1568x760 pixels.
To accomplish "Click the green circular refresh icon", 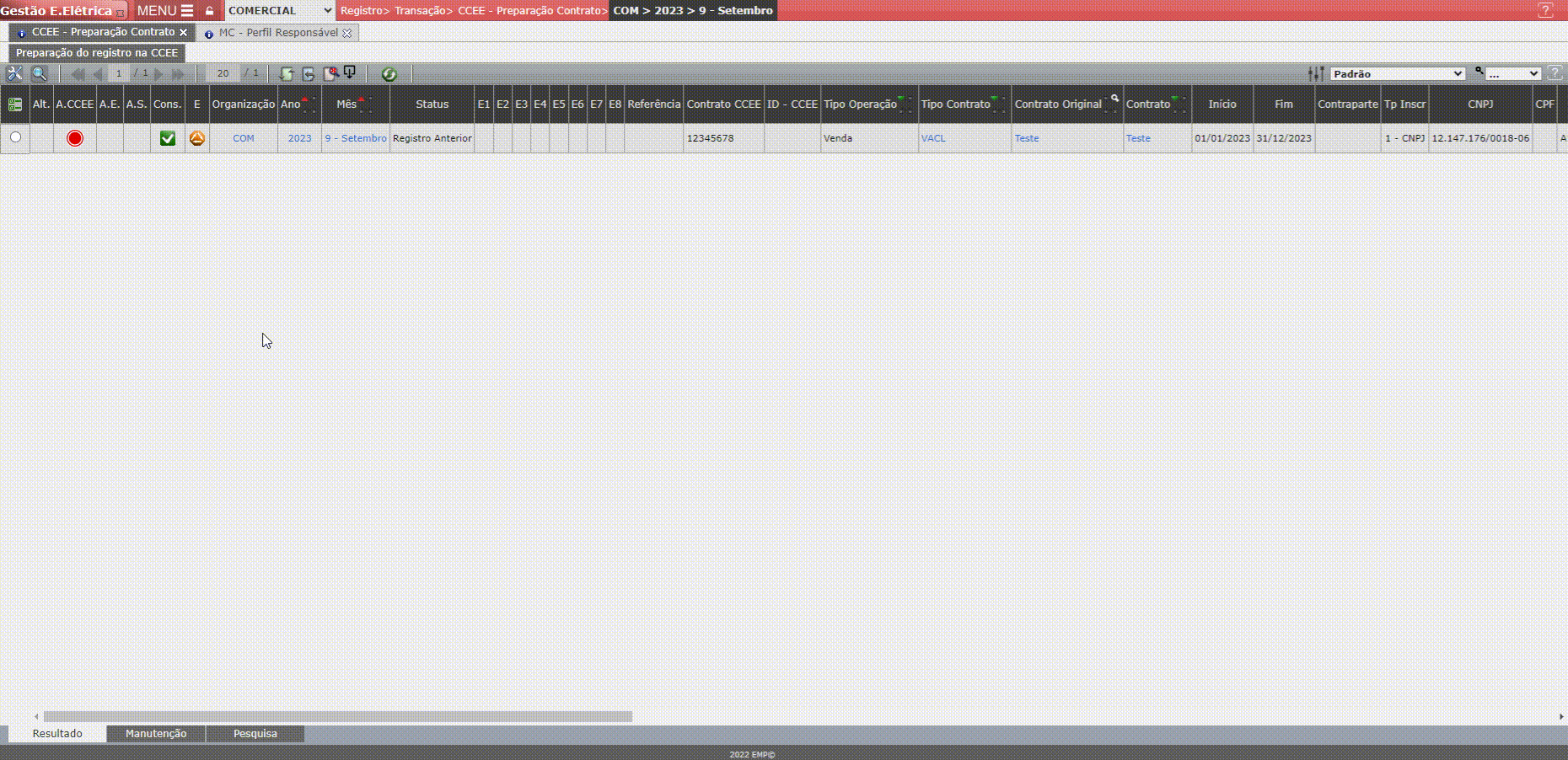I will pos(389,74).
